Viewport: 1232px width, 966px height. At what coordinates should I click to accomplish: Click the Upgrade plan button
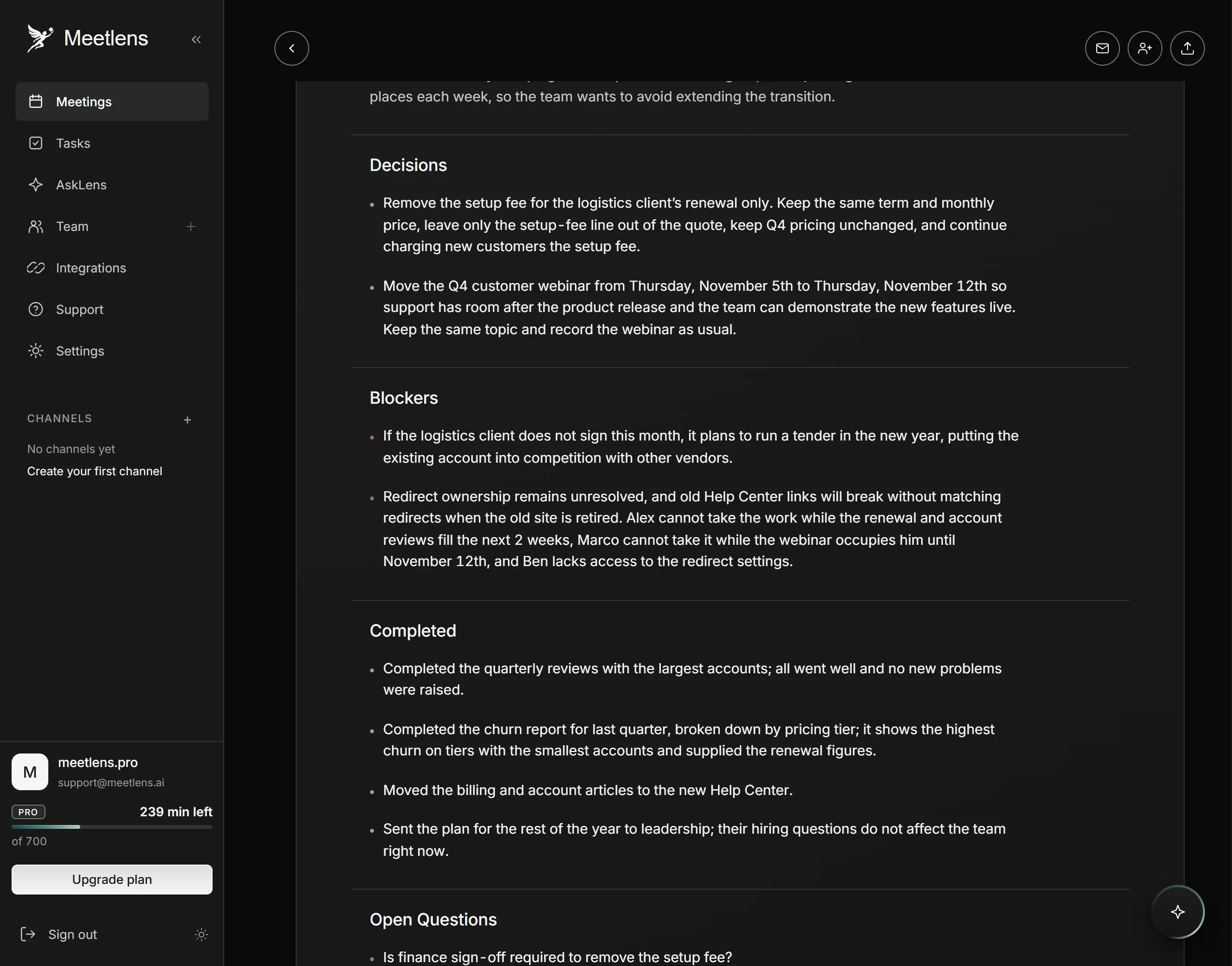[112, 880]
